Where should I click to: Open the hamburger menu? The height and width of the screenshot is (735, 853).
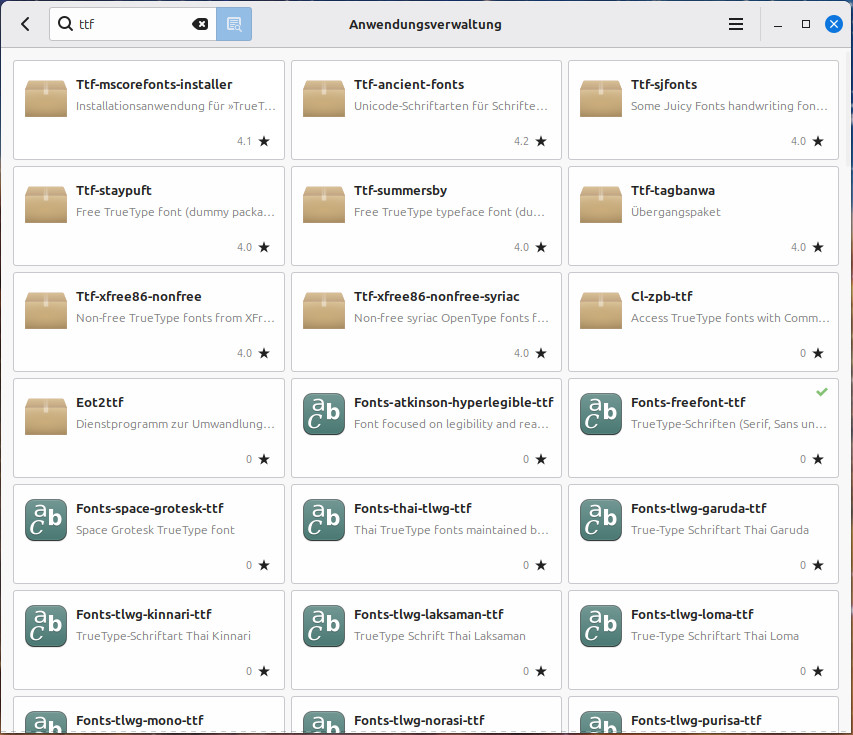735,24
